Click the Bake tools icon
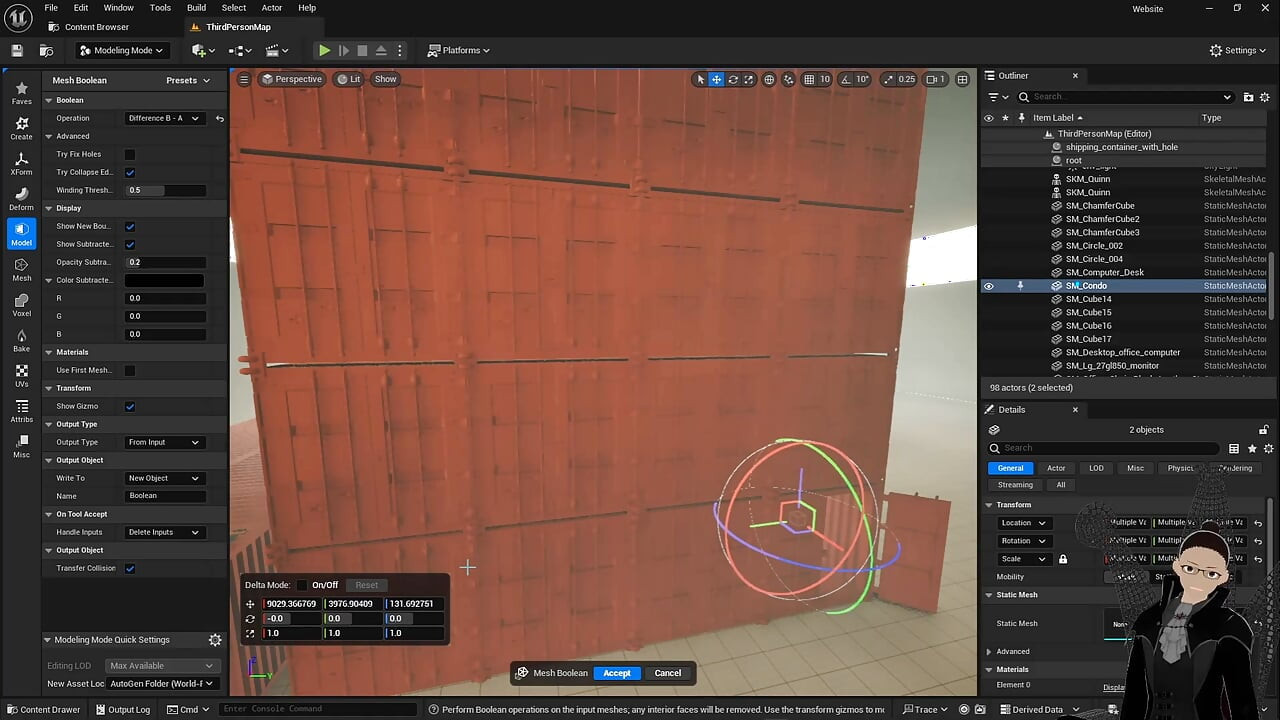The height and width of the screenshot is (720, 1280). tap(21, 340)
